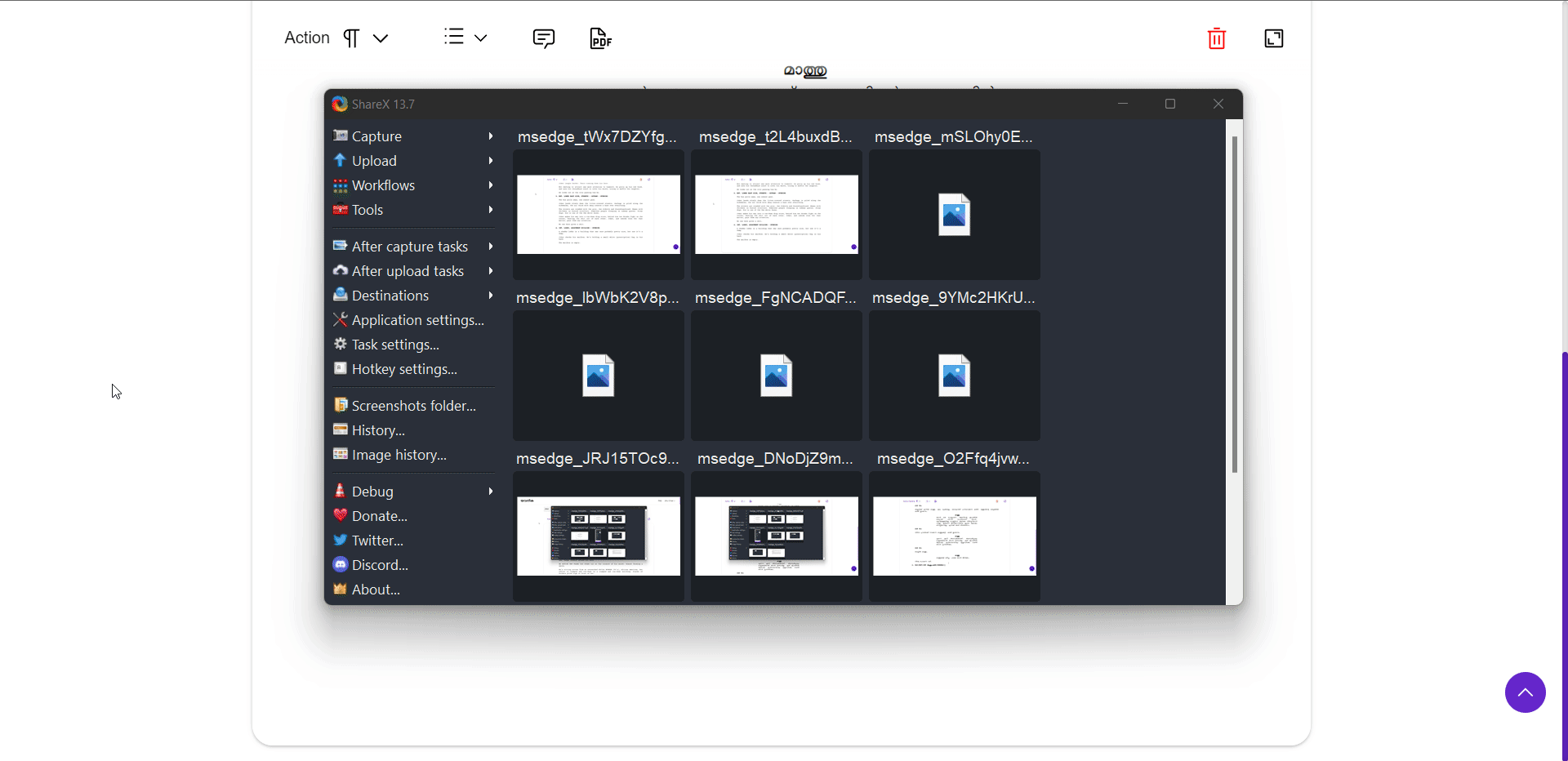Click the ShareX logo in title bar
This screenshot has width=1568, height=761.
coord(340,104)
